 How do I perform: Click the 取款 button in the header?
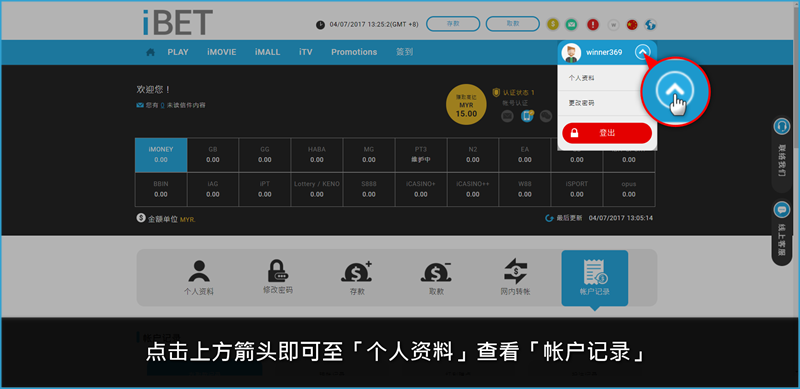(x=512, y=23)
